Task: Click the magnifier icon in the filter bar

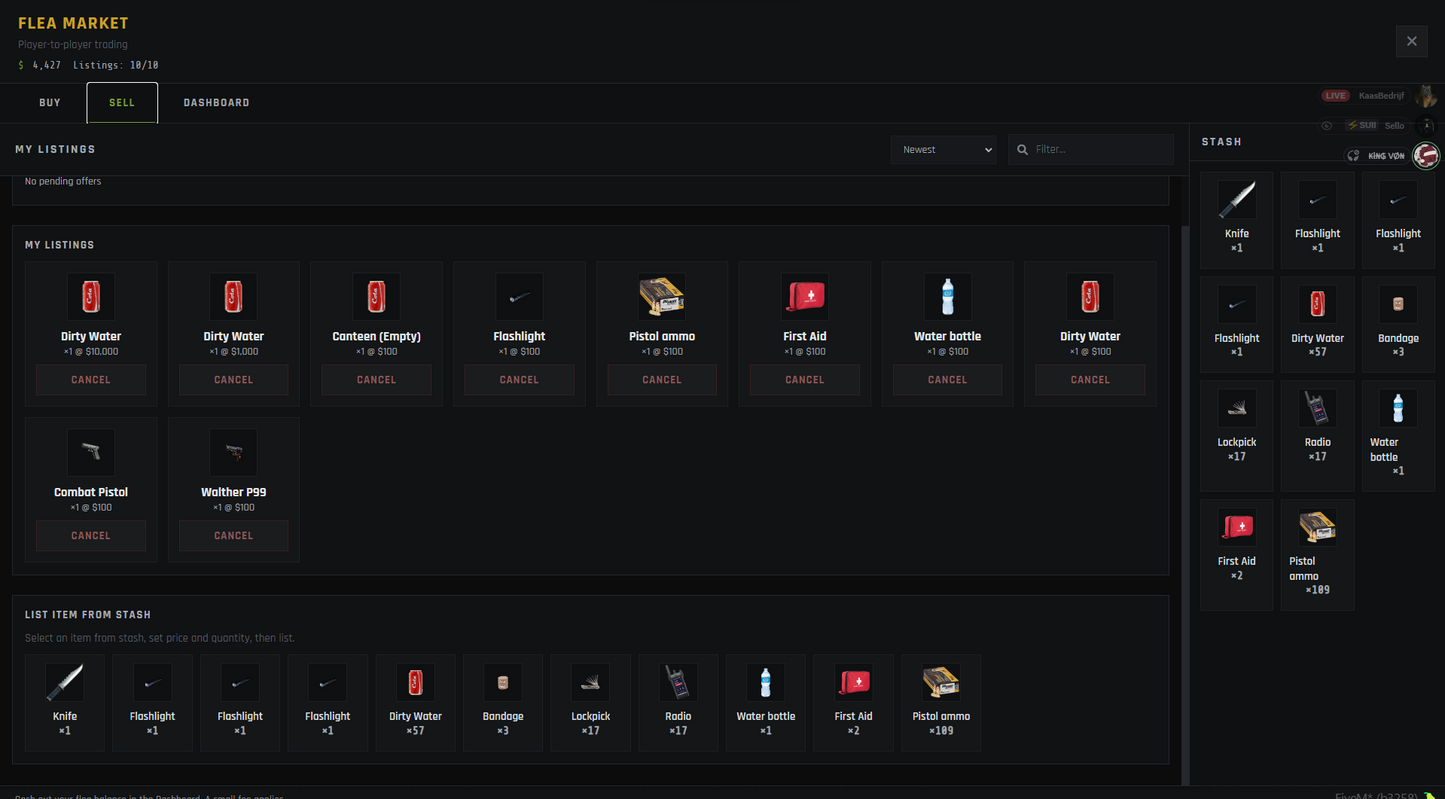Action: tap(1021, 149)
